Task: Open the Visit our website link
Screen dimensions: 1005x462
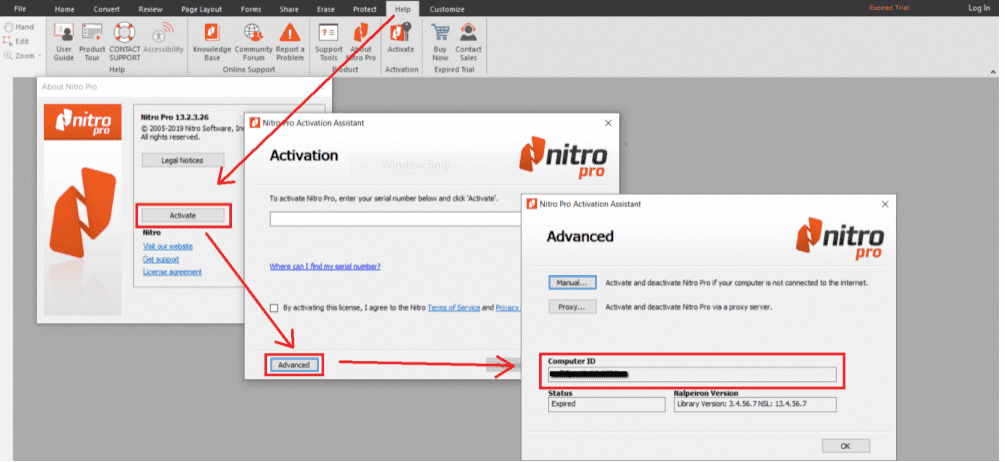Action: [168, 246]
